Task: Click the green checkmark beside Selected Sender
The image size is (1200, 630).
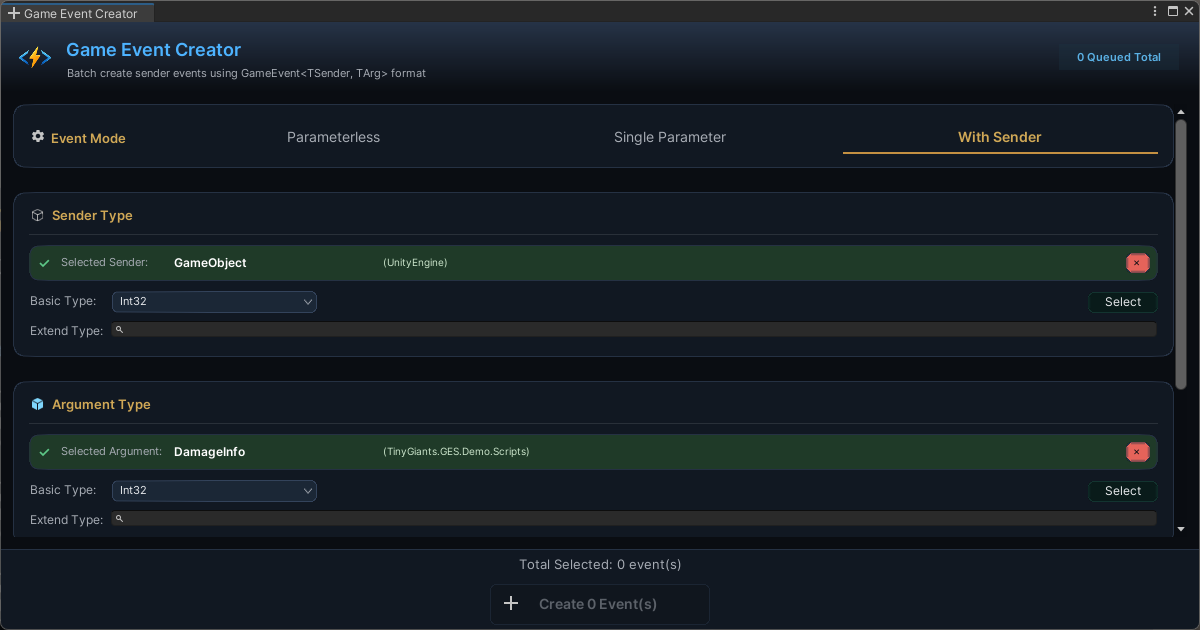Action: 45,263
